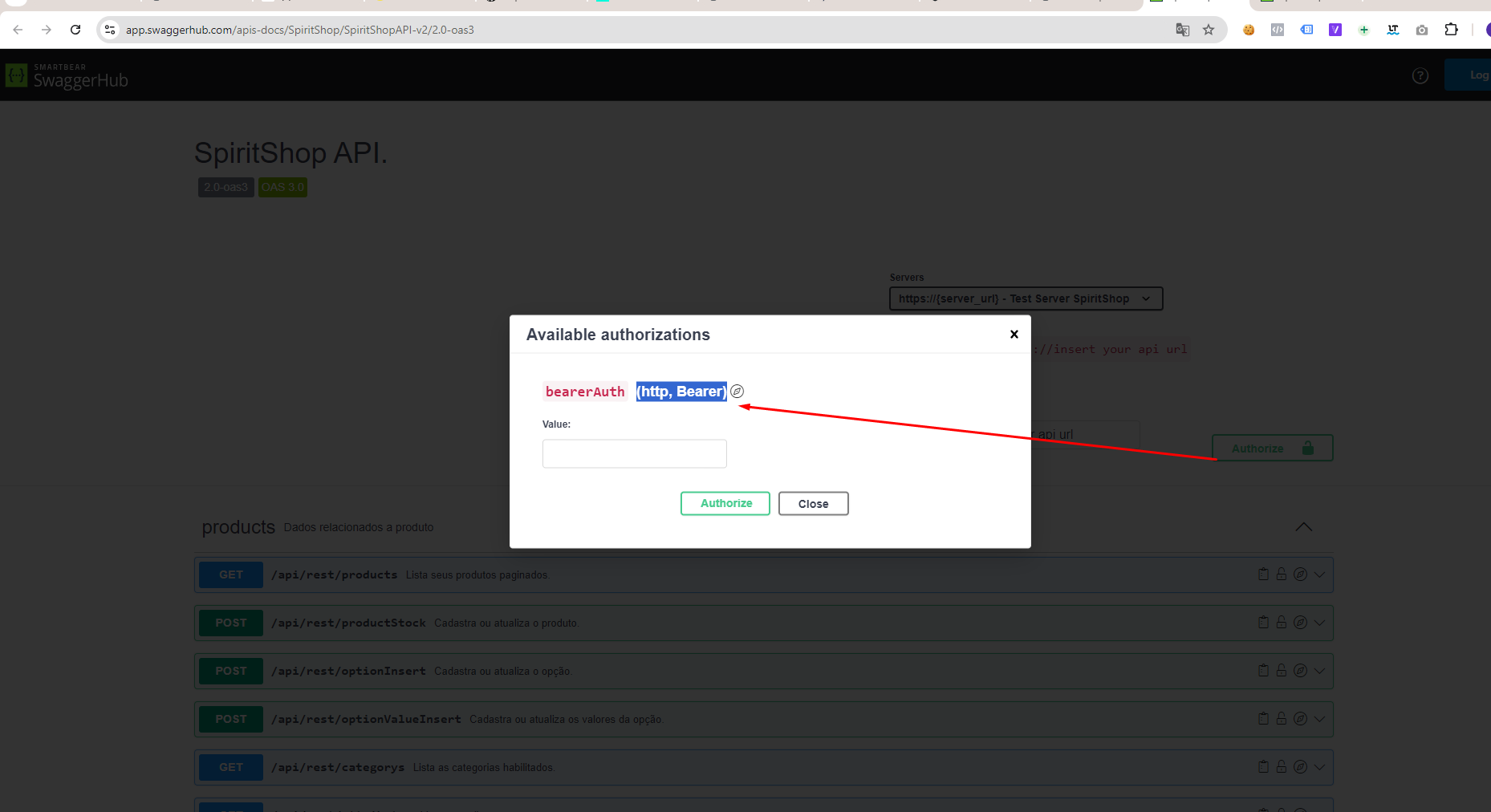Image resolution: width=1491 pixels, height=812 pixels.
Task: Bookmark this page using the star icon
Action: pyautogui.click(x=1209, y=30)
